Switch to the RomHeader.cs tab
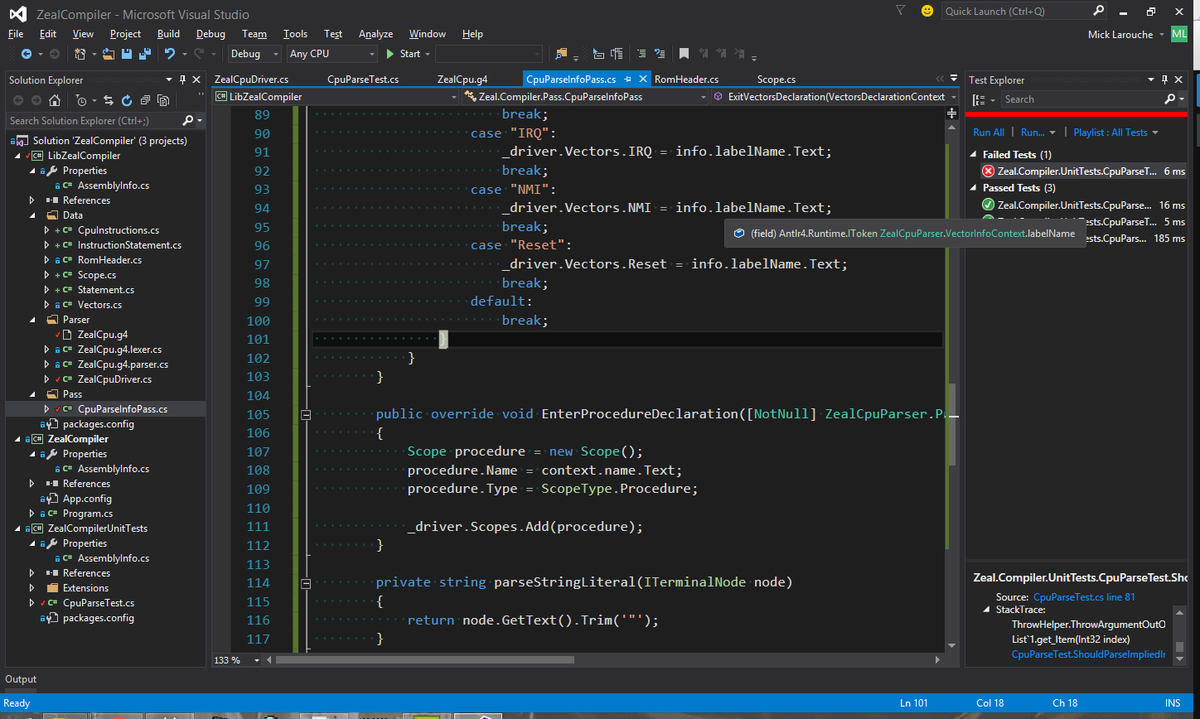1200x719 pixels. click(x=686, y=79)
